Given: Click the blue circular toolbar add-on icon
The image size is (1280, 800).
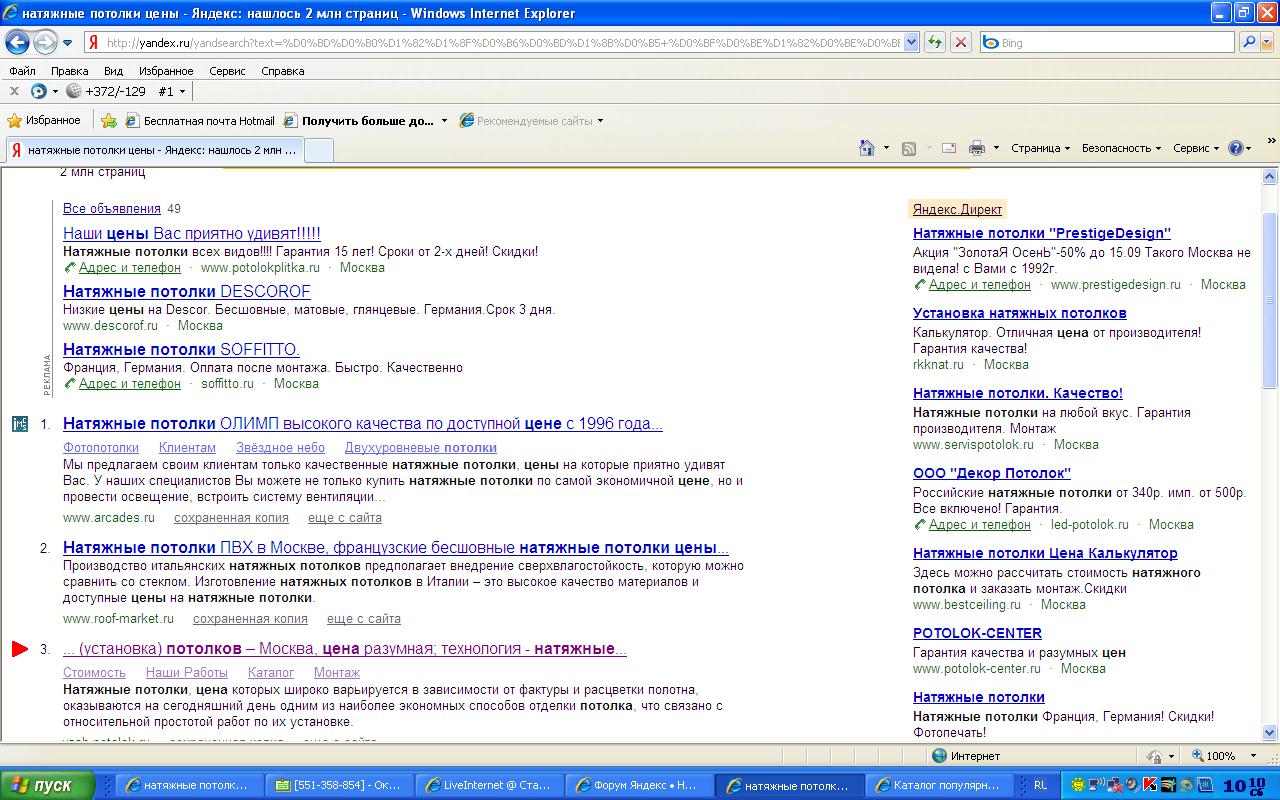Looking at the screenshot, I should 39,91.
